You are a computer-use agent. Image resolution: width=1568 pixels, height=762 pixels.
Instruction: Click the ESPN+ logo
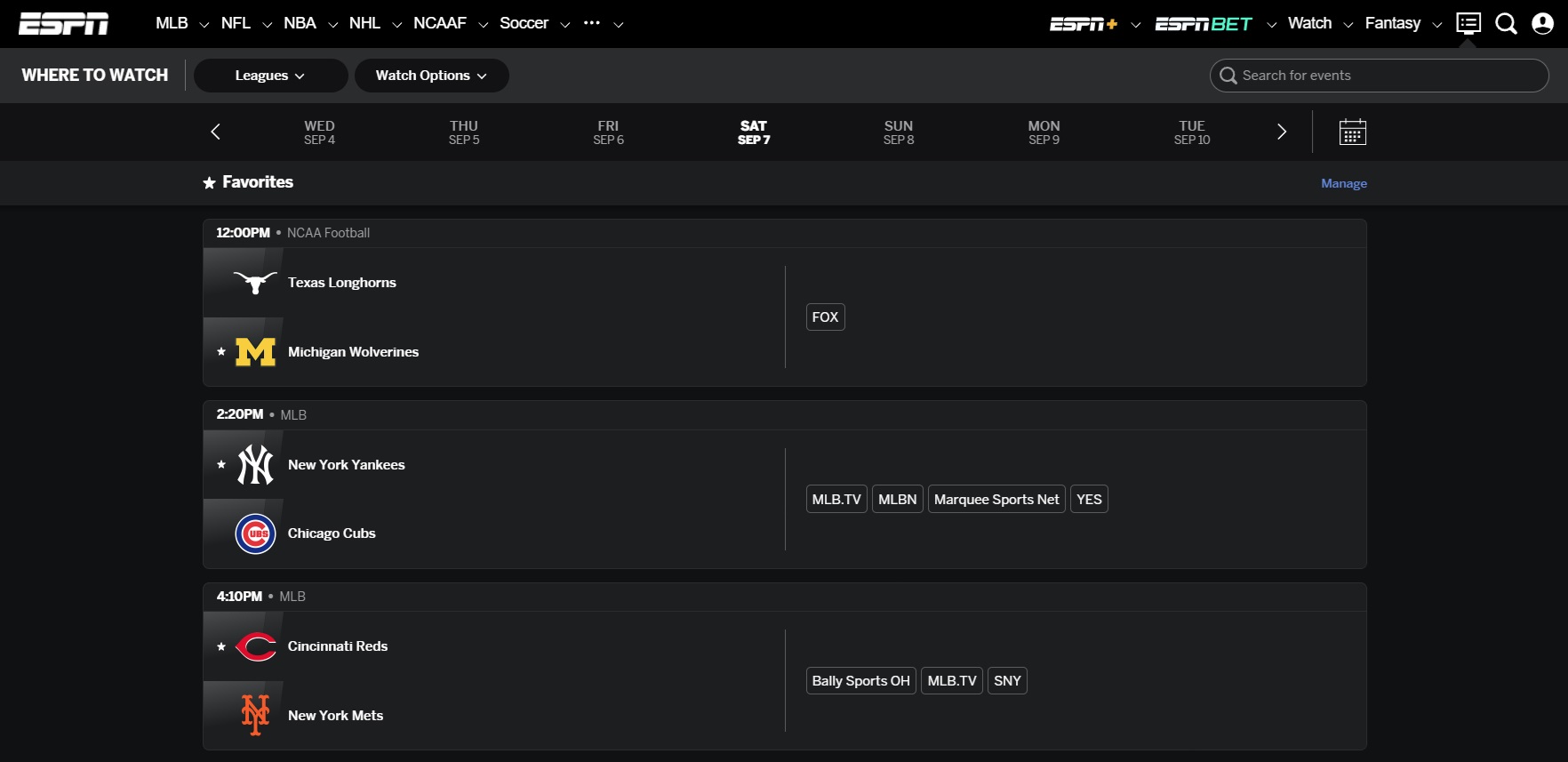(x=1084, y=24)
